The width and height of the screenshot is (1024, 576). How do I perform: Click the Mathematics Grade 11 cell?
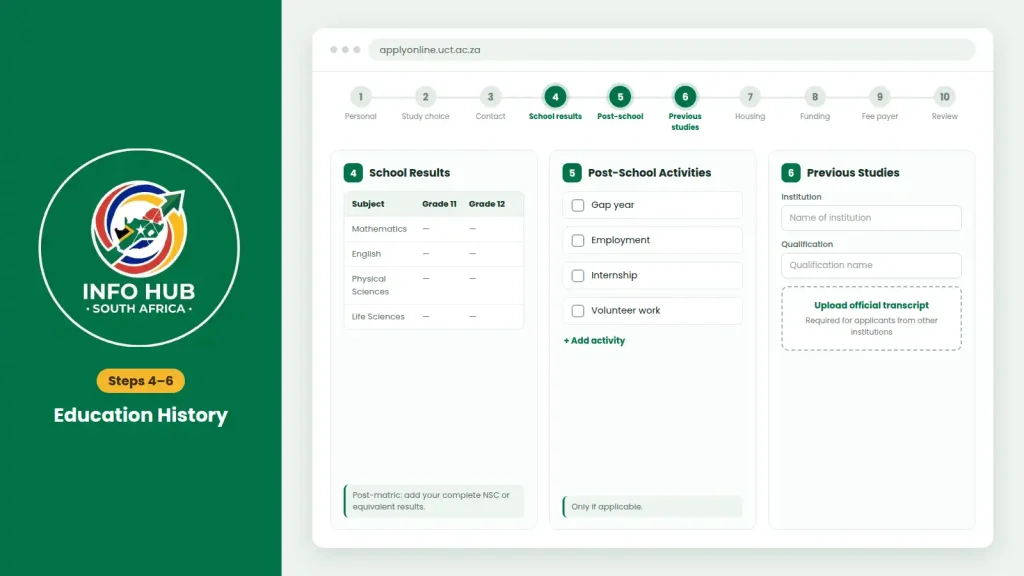point(426,229)
